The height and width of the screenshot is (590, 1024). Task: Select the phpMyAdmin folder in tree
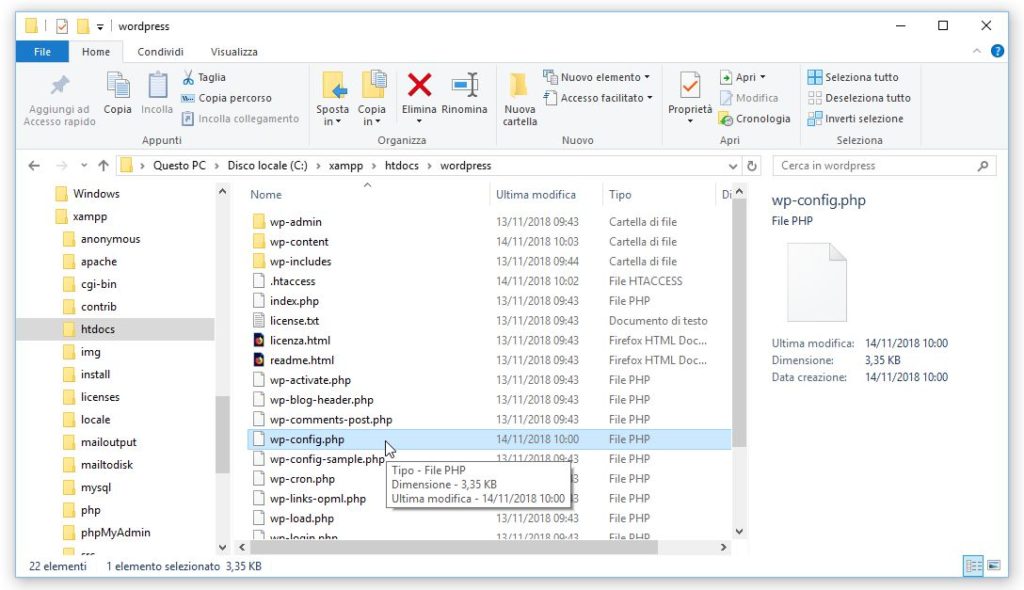click(115, 532)
